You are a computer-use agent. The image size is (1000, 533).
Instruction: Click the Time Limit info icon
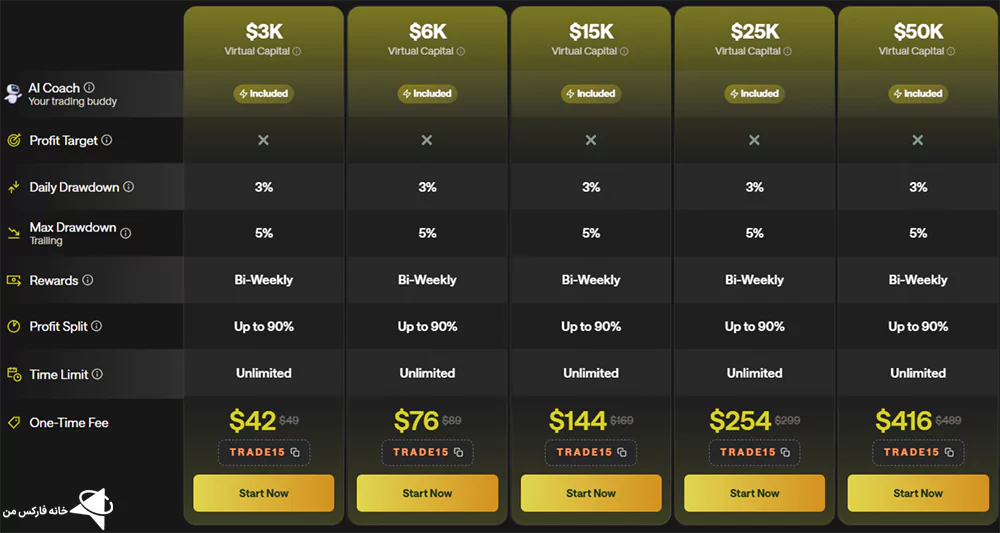click(x=97, y=374)
